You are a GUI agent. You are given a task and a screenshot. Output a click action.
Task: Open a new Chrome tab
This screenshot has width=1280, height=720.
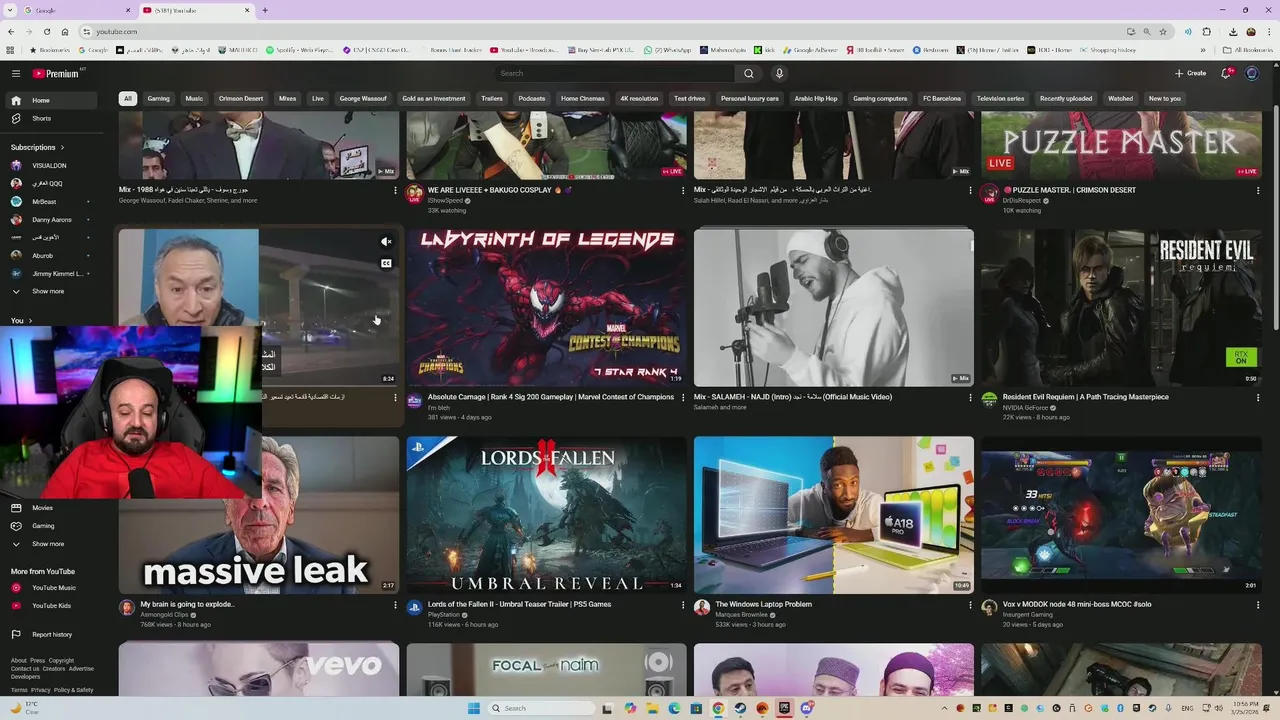click(264, 10)
